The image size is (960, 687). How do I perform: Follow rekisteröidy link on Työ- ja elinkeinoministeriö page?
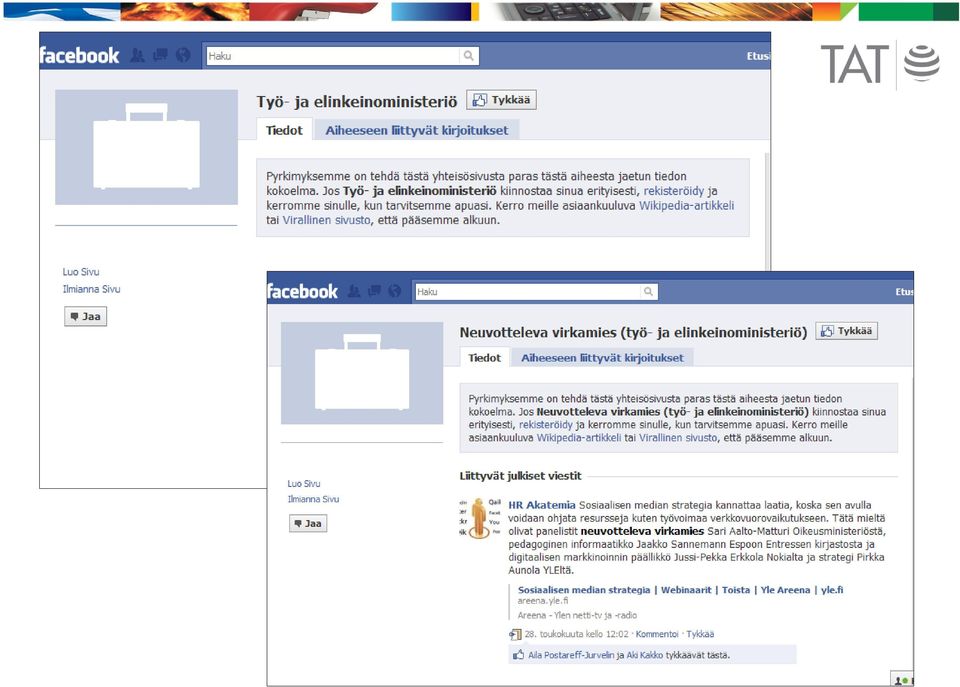673,191
